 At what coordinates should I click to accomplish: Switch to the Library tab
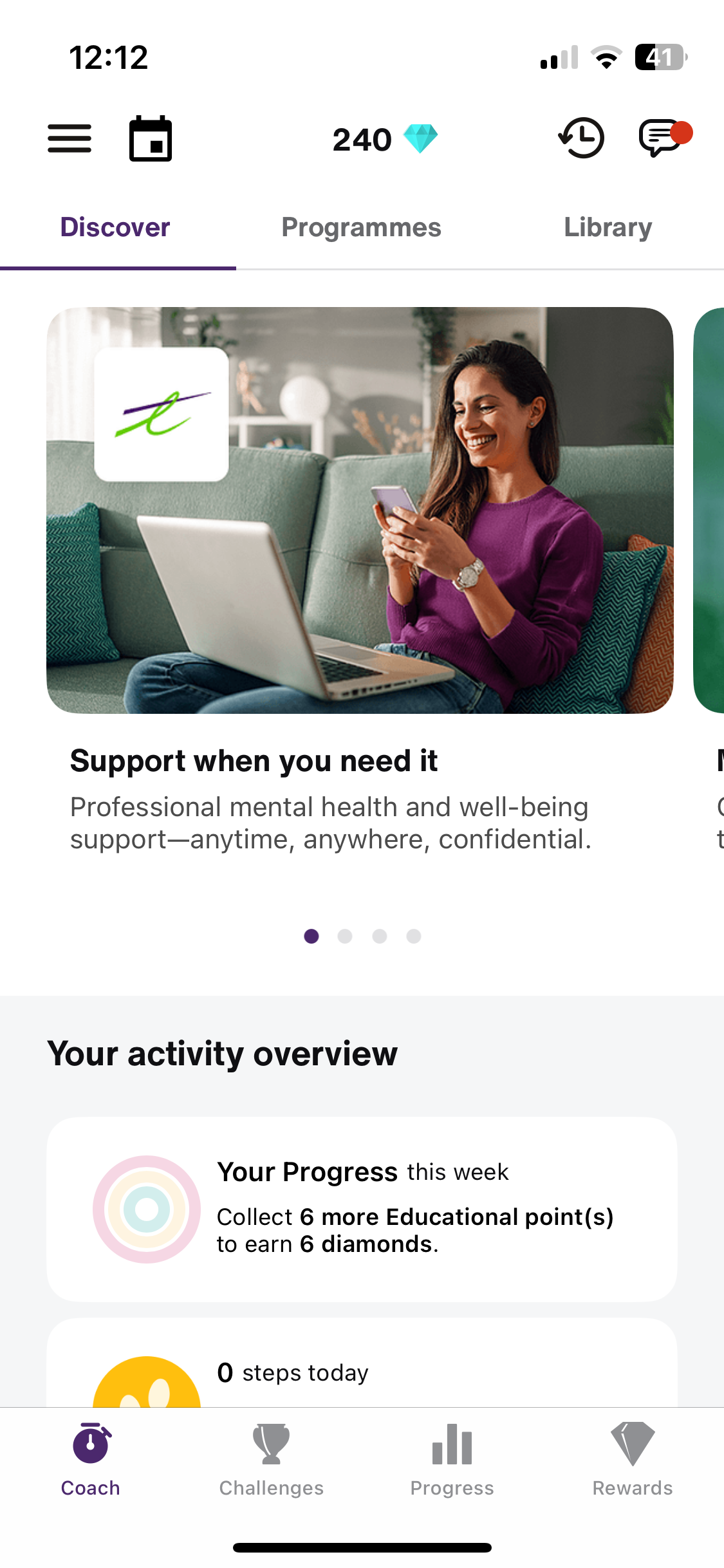pos(608,227)
